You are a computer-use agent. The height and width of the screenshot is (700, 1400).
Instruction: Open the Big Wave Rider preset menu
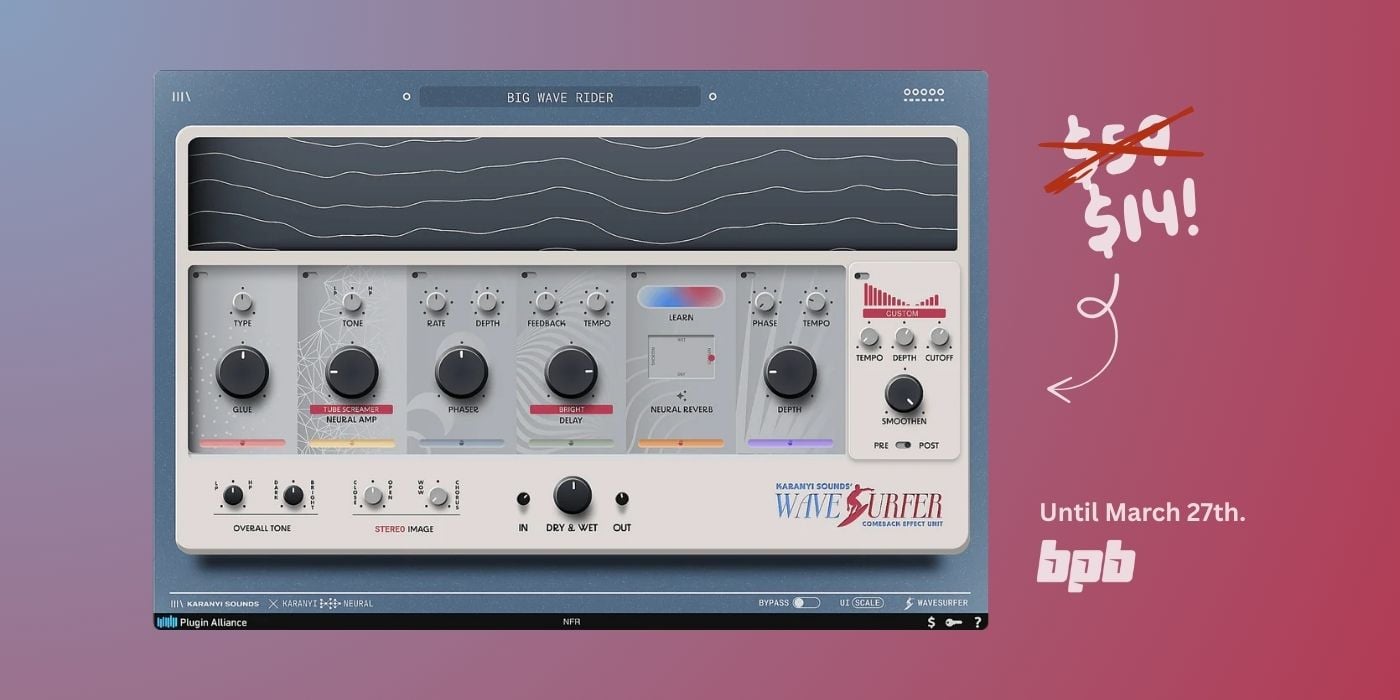(559, 97)
